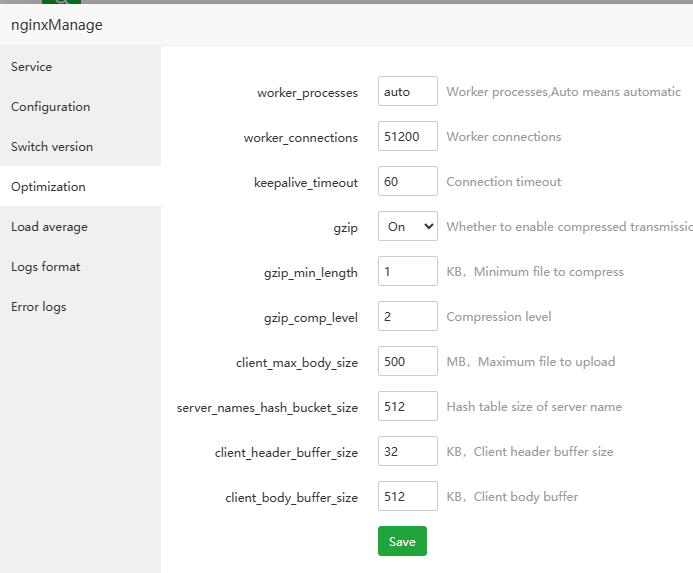
Task: Click the client_max_body_size field
Action: pos(408,362)
